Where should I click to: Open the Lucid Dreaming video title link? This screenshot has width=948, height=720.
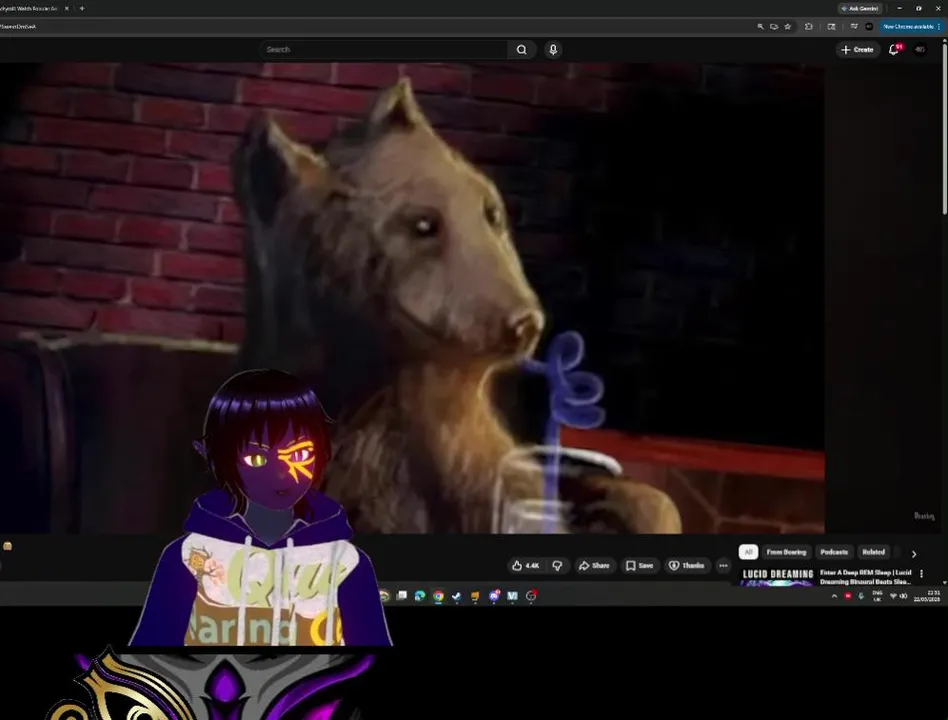tap(865, 577)
